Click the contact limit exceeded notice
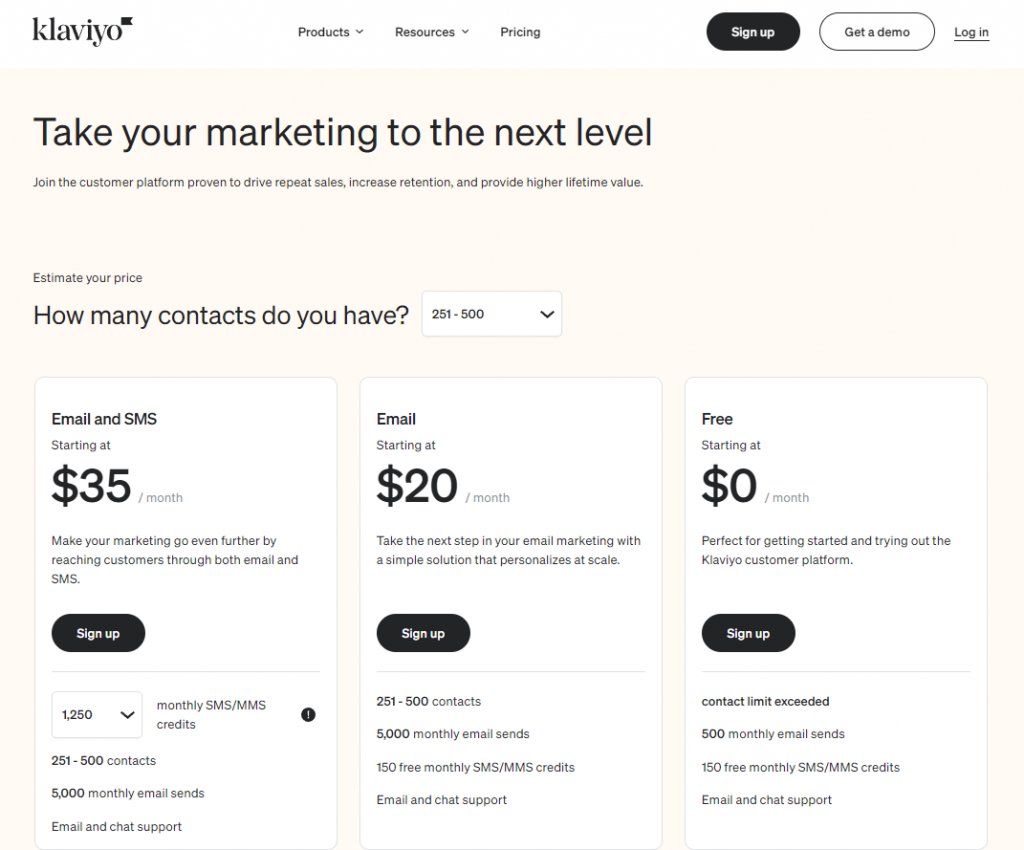 765,702
